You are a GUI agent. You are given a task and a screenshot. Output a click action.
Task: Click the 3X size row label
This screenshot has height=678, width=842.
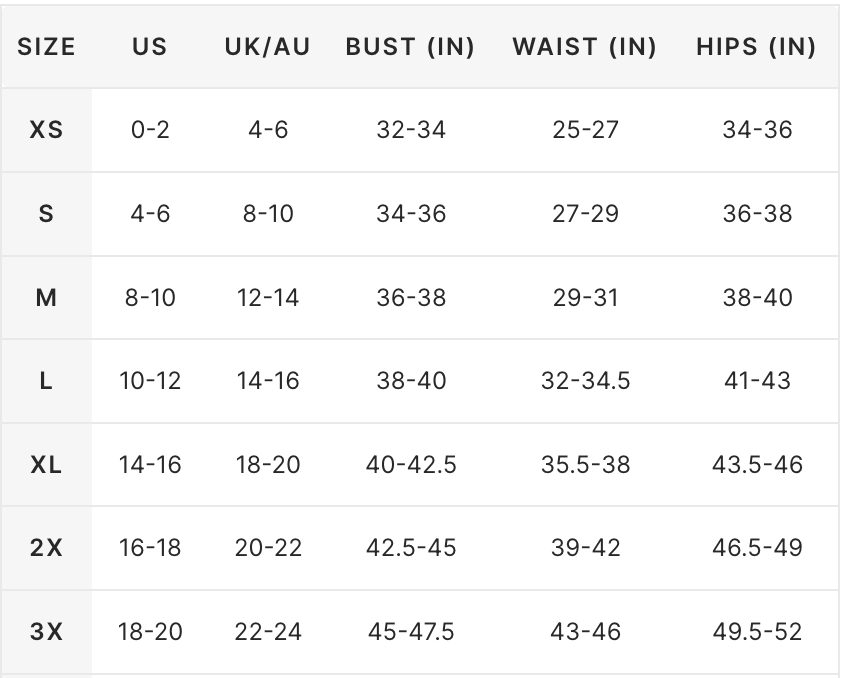46,631
